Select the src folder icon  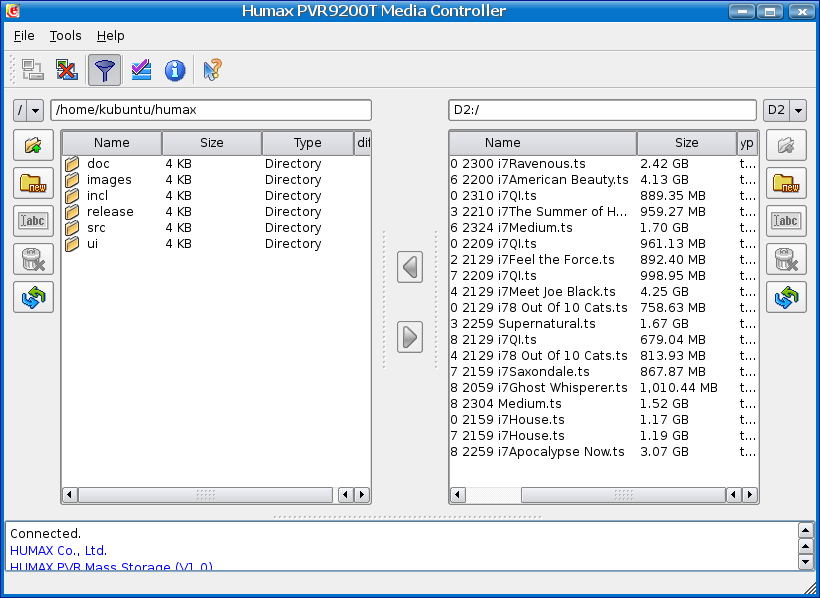72,228
